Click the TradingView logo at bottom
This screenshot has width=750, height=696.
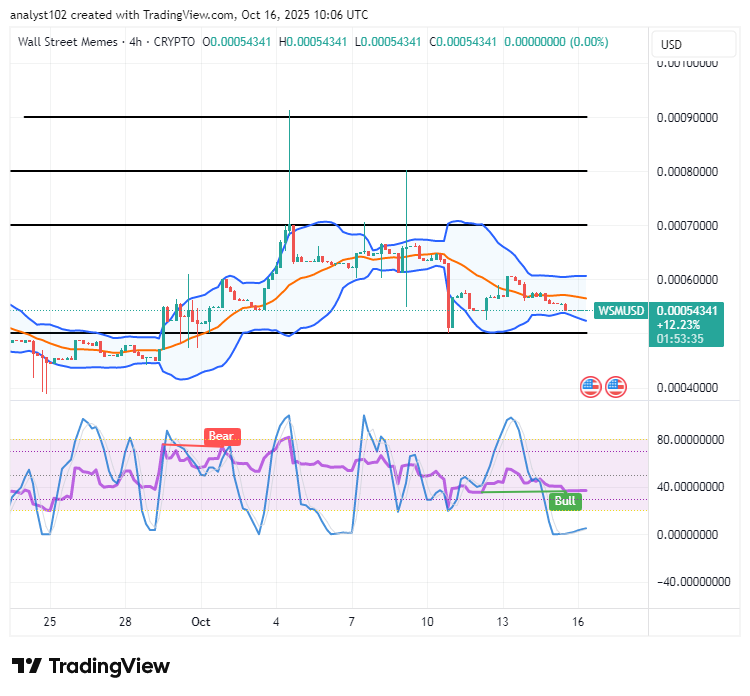(91, 666)
